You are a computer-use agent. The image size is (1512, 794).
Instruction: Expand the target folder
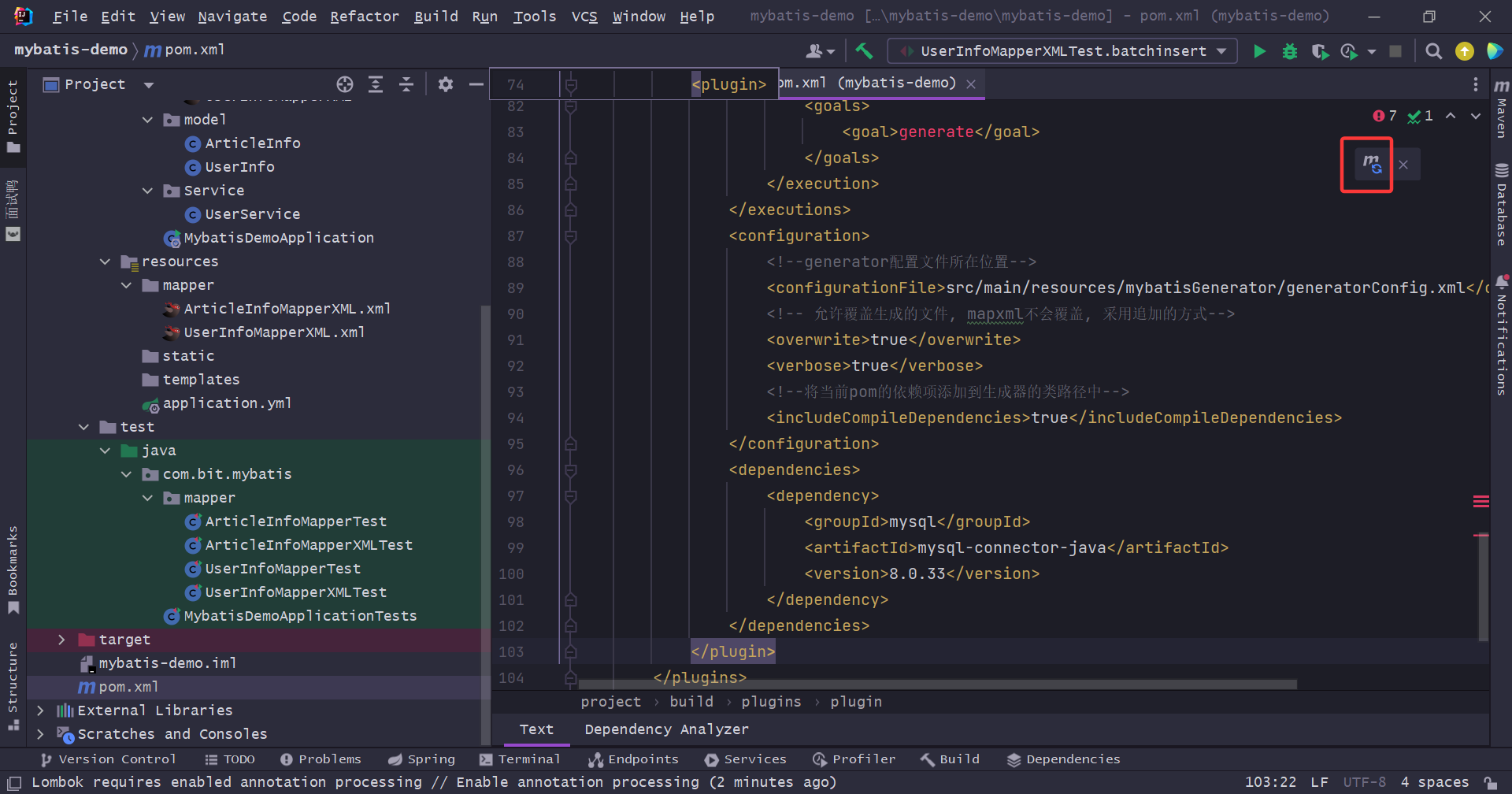(x=62, y=640)
